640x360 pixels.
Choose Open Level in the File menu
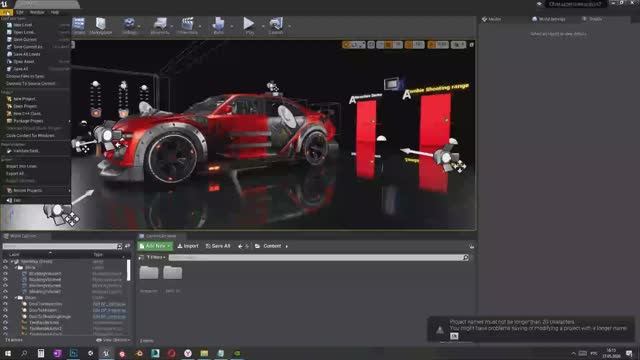click(36, 32)
